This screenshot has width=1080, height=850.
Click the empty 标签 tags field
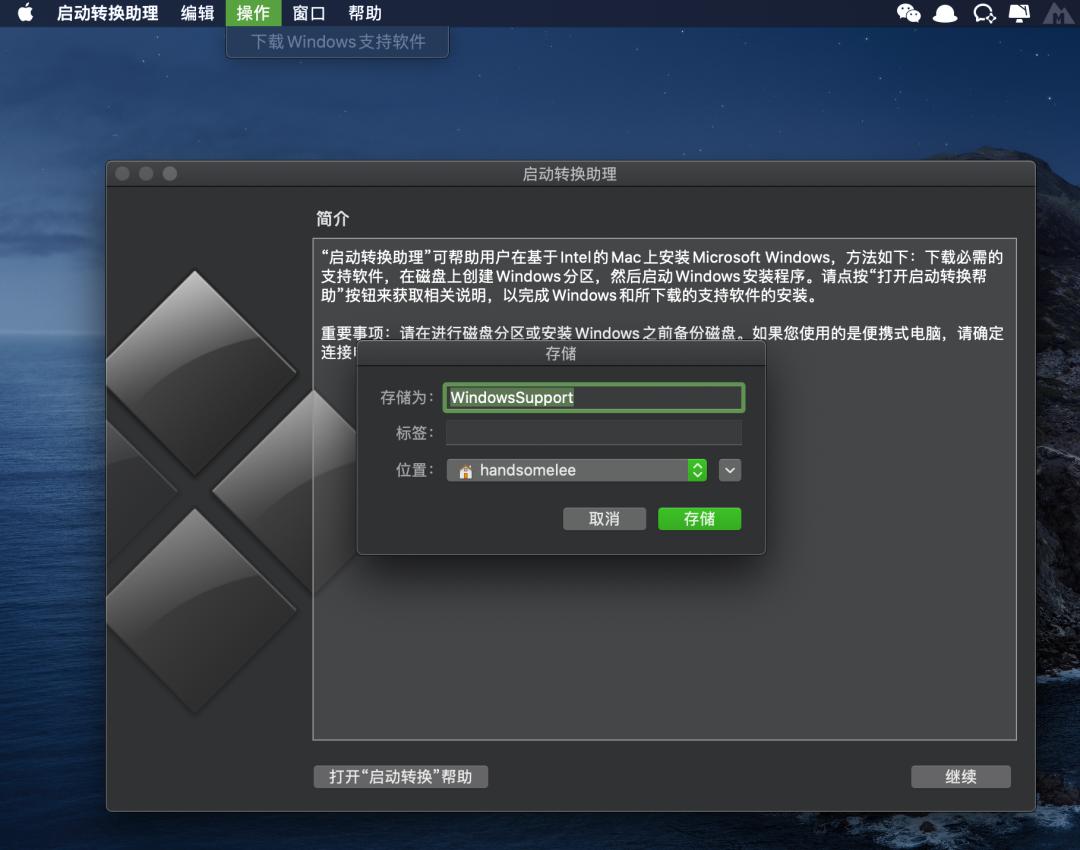(594, 432)
